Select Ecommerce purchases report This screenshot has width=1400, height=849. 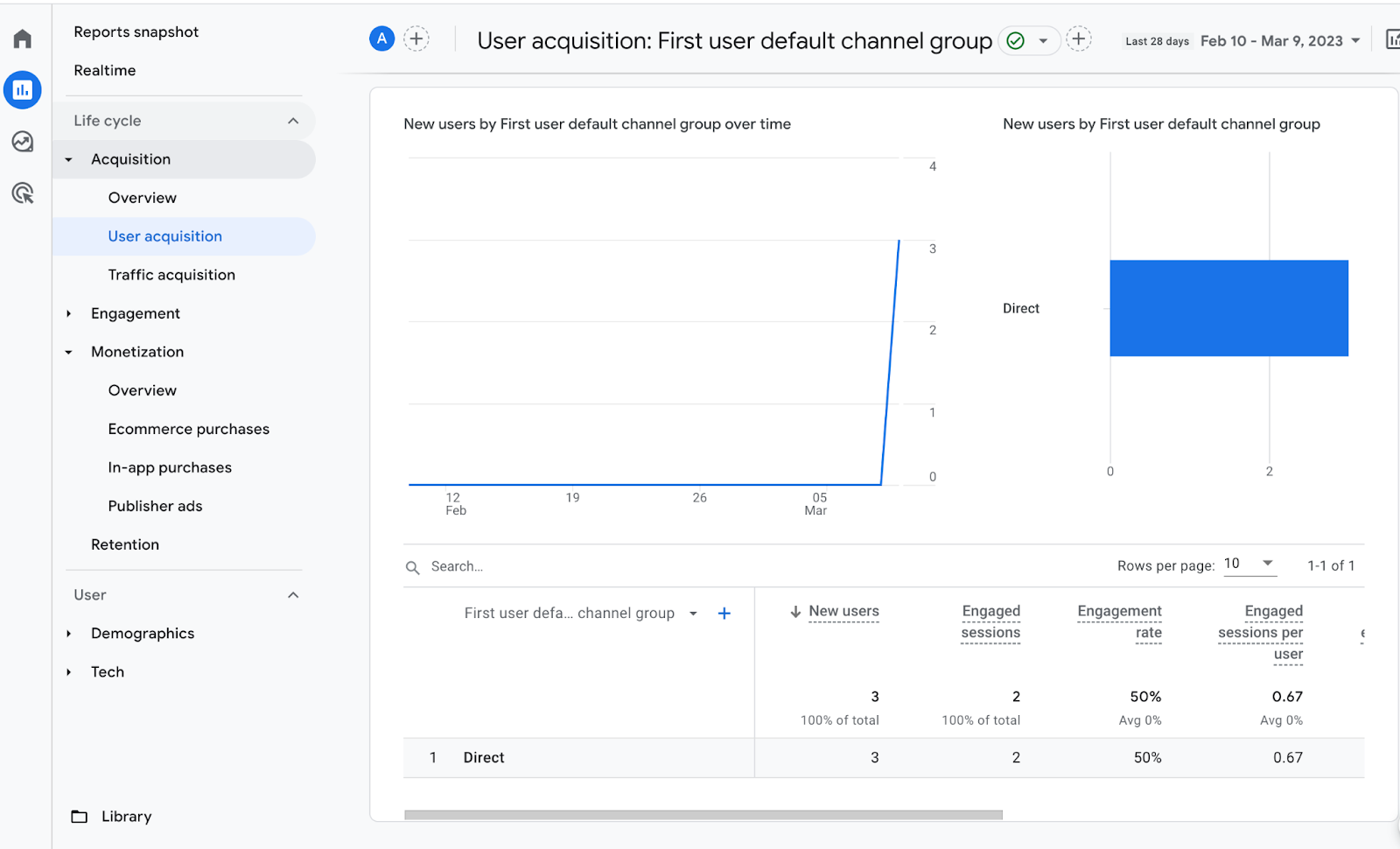pyautogui.click(x=188, y=429)
